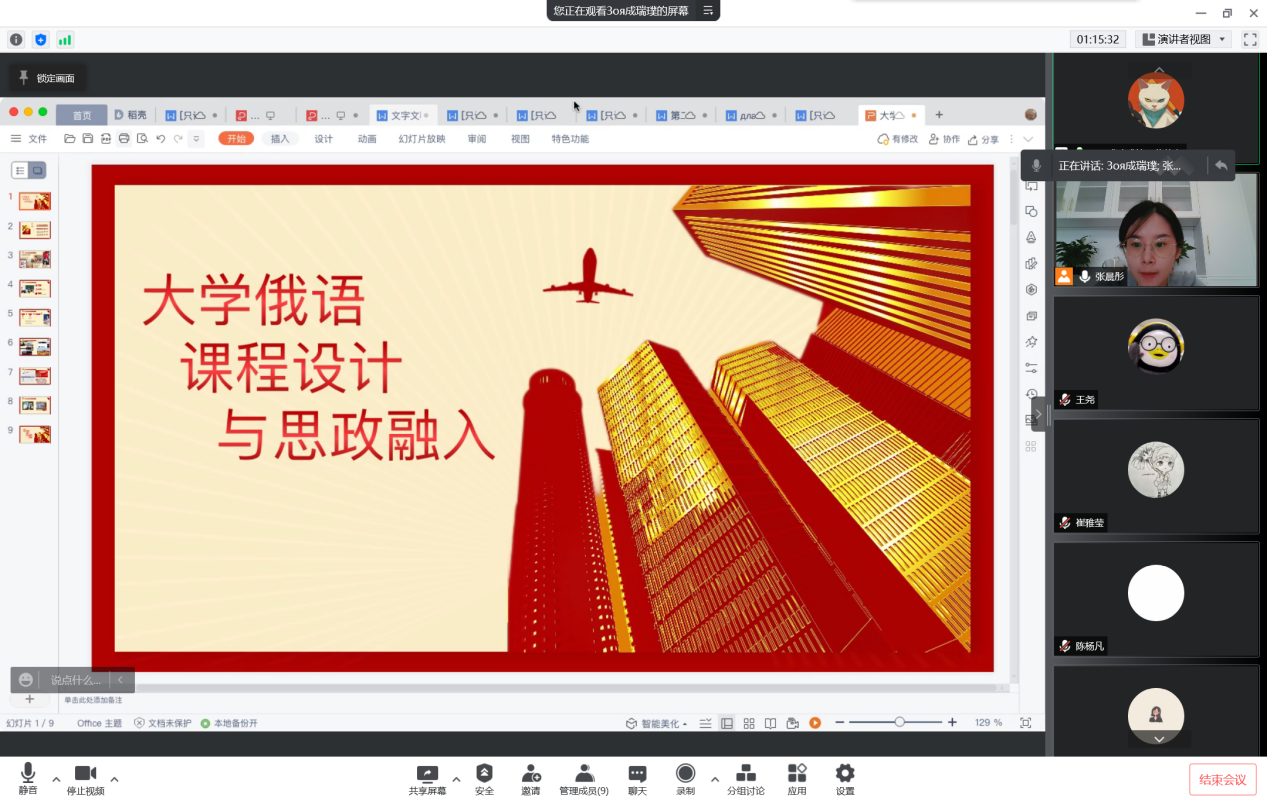Screen dimensions: 1267x800
Task: Open the 幻灯片放映 menu tab
Action: tap(422, 139)
